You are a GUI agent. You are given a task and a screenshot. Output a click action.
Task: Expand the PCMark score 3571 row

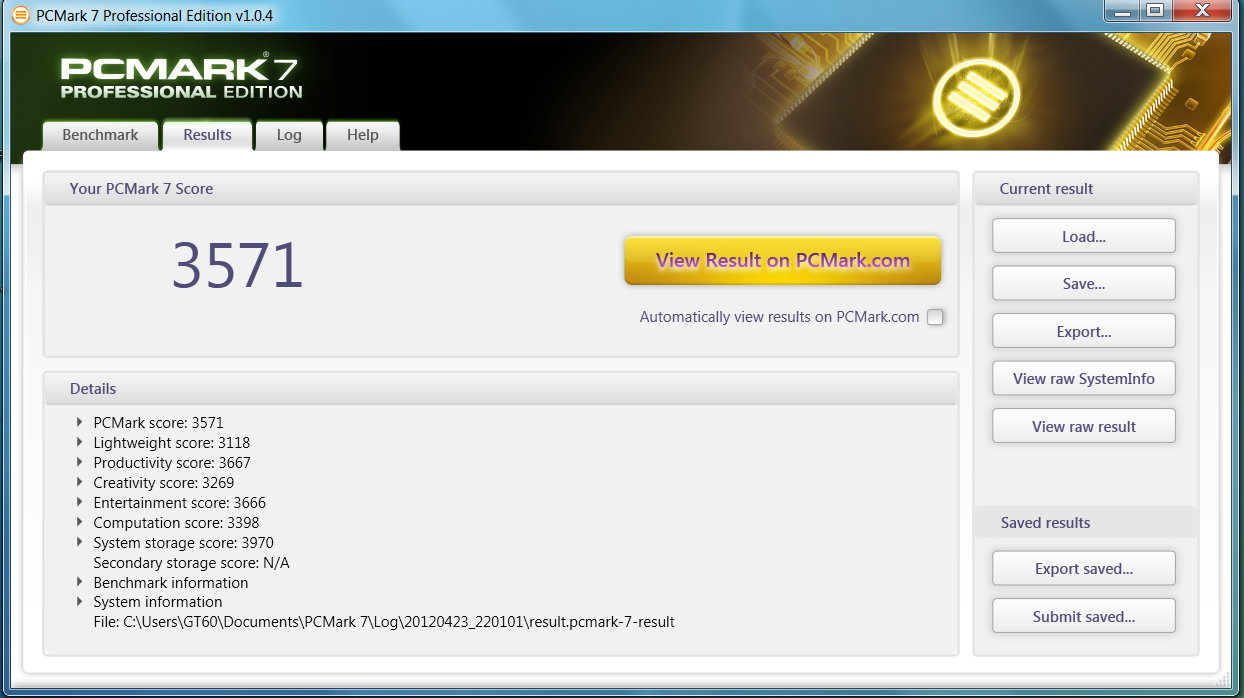80,422
